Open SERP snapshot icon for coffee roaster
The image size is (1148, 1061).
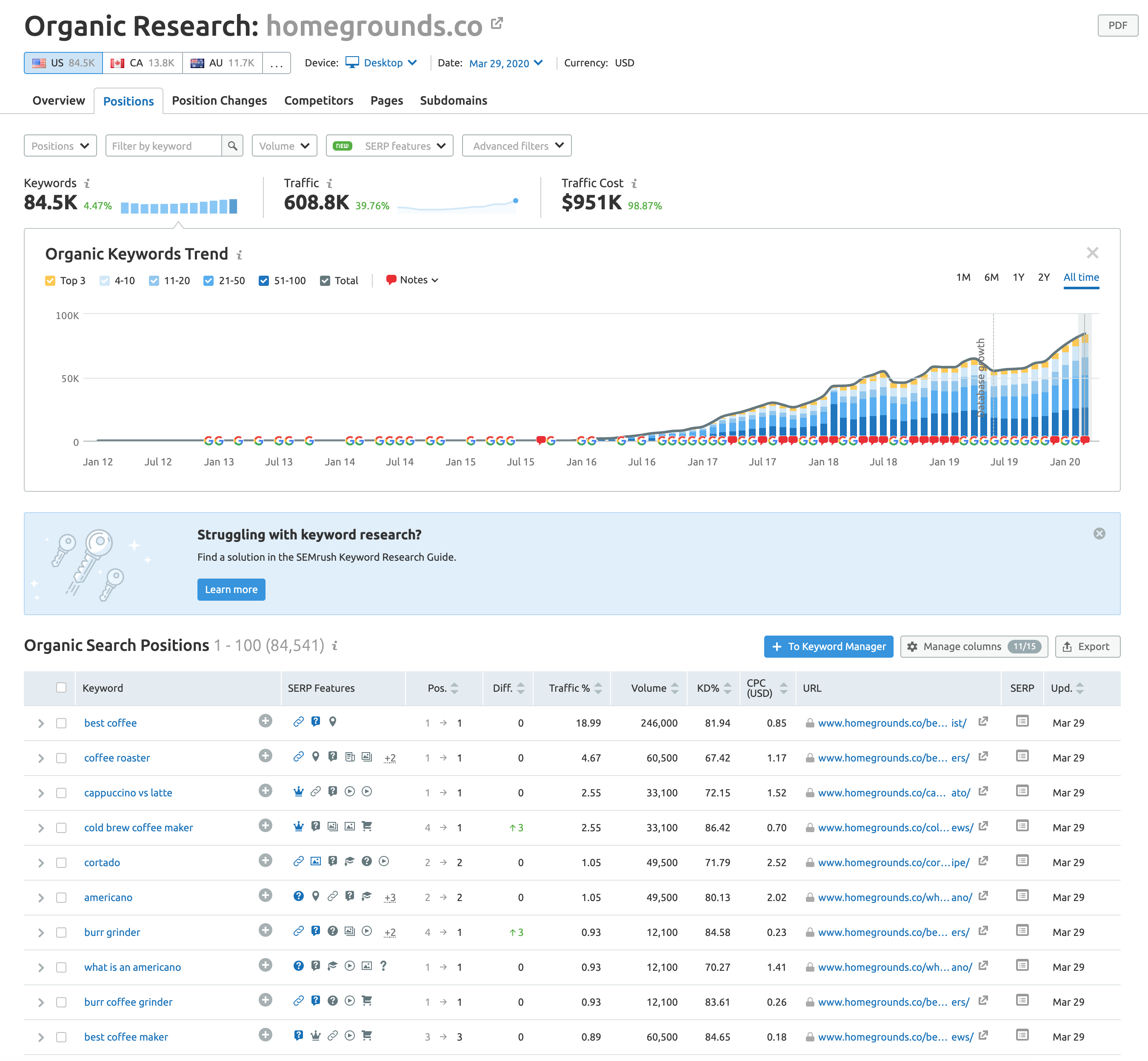[x=1022, y=756]
